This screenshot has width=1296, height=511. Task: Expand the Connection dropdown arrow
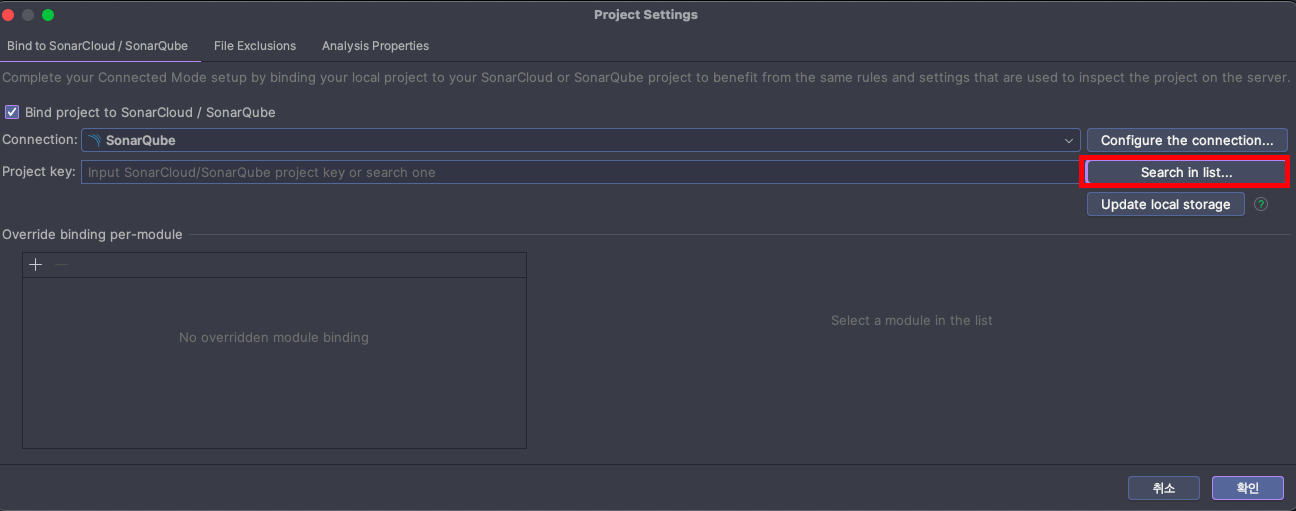(1069, 141)
